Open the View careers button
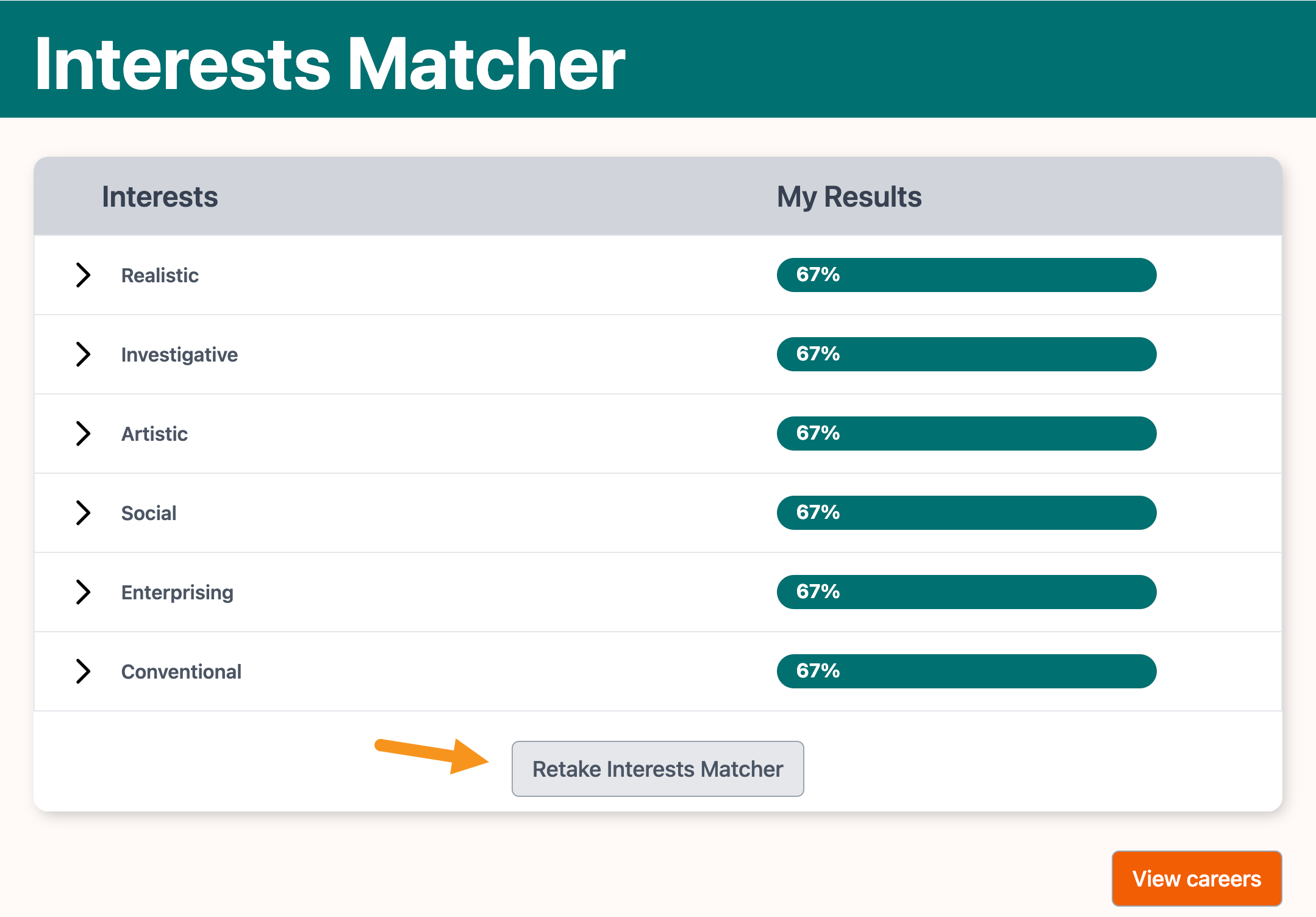 [1196, 879]
